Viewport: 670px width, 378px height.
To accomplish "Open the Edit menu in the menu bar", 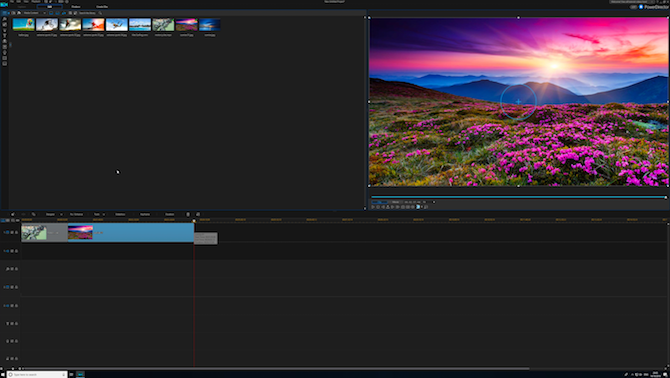I will pos(18,1).
